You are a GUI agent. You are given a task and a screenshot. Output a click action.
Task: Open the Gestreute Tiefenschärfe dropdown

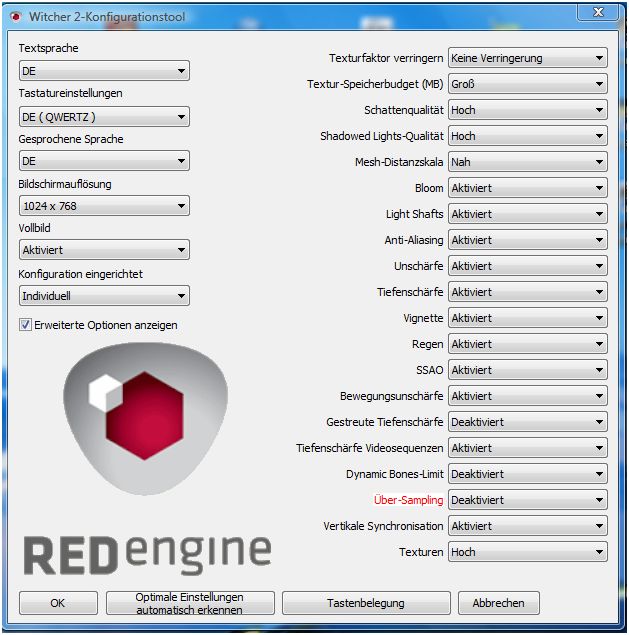coord(528,422)
